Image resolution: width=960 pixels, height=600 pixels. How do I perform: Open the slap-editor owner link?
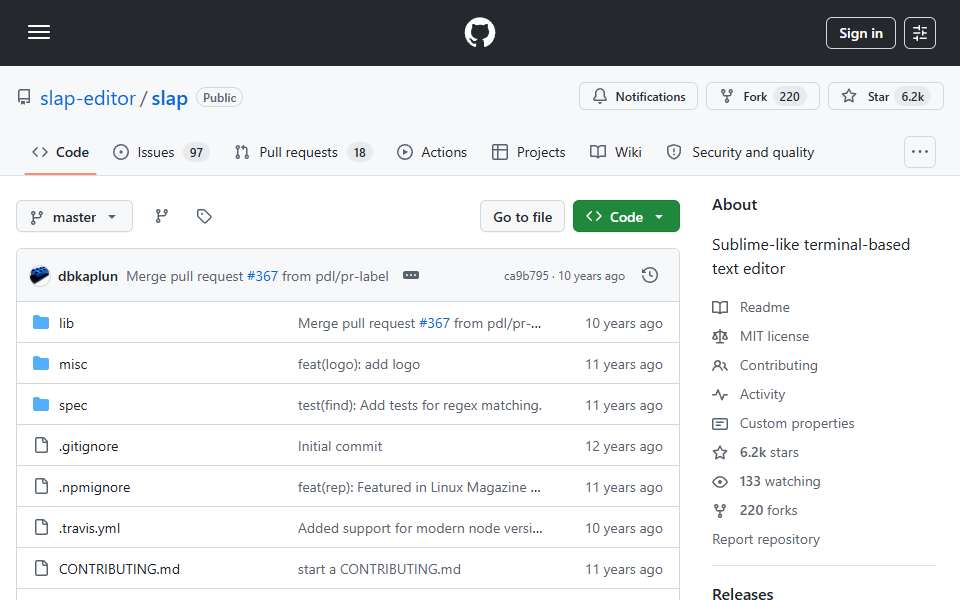[x=88, y=98]
